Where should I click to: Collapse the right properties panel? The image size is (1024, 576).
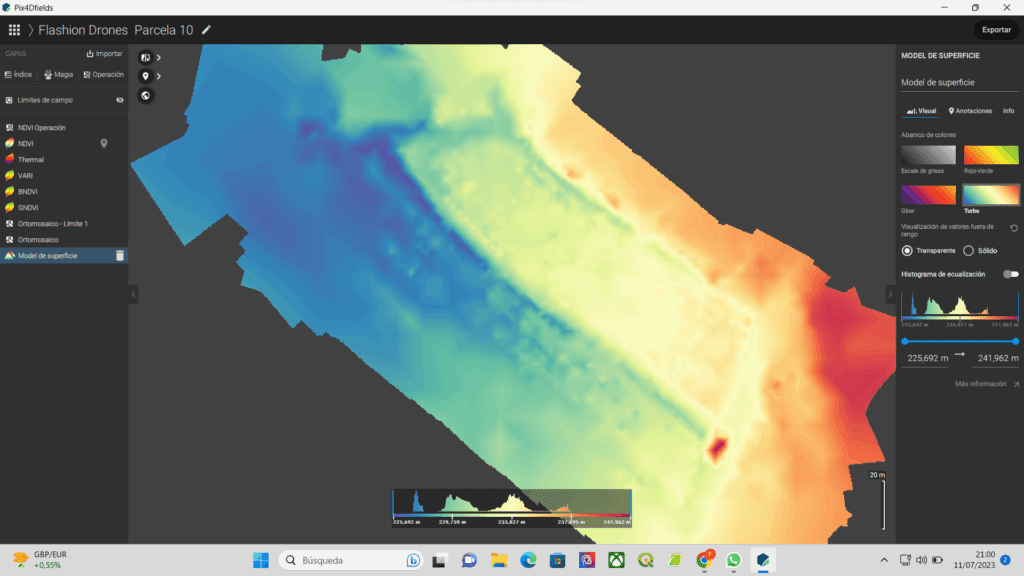tap(890, 294)
